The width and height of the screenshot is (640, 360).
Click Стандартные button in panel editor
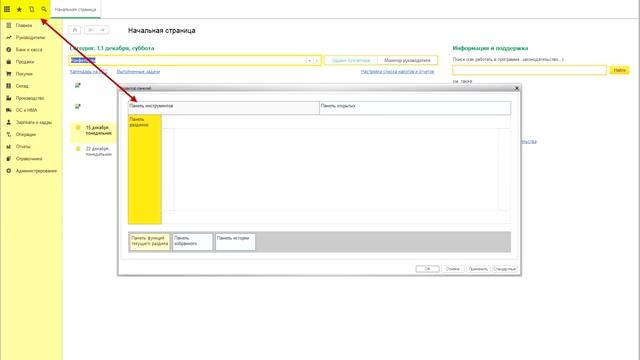click(x=505, y=269)
